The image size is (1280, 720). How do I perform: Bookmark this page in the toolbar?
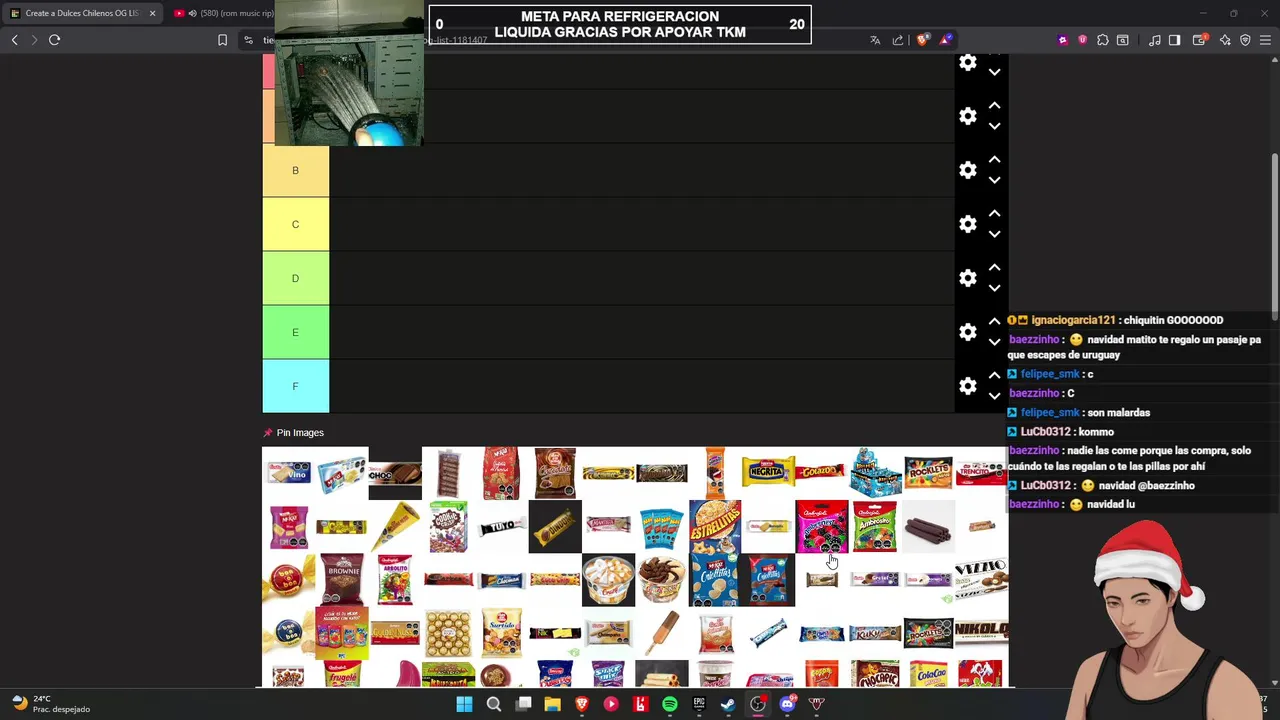click(x=222, y=40)
